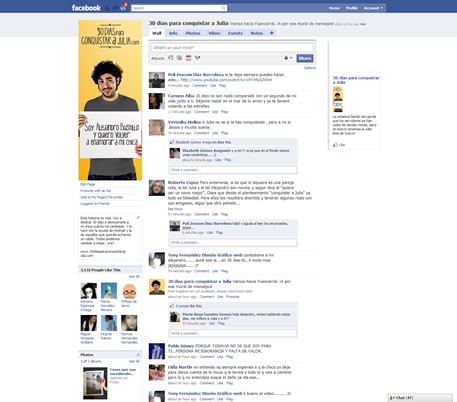Click pencil edit icon in the about box
This screenshot has width=457, height=402.
(x=138, y=218)
